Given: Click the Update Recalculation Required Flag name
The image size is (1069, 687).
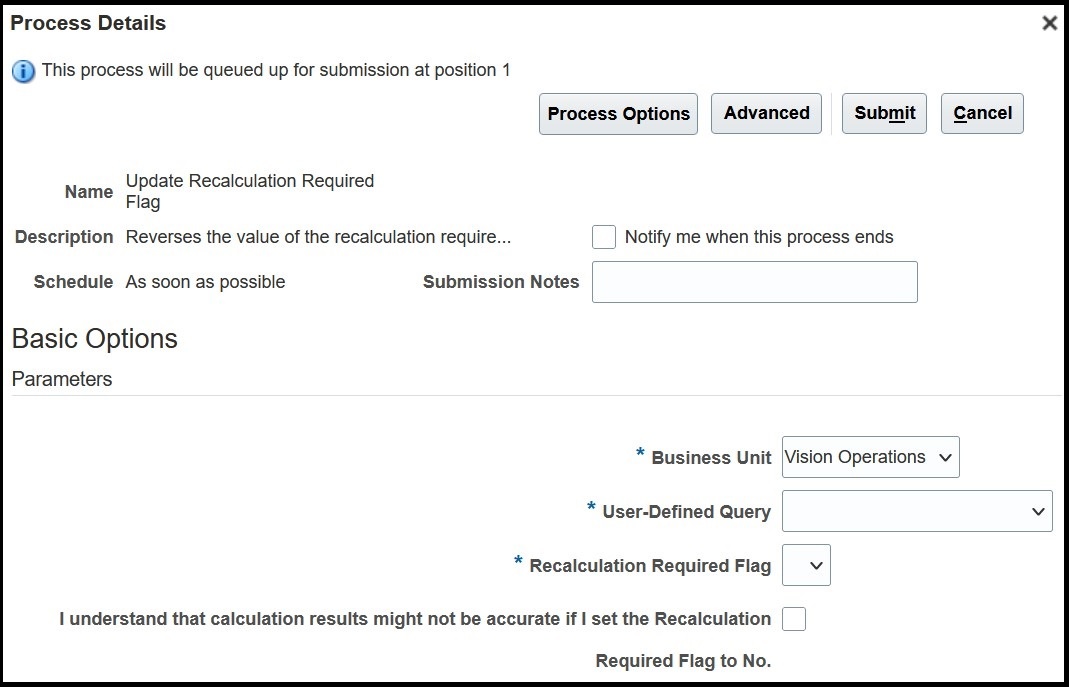Looking at the screenshot, I should click(x=249, y=191).
